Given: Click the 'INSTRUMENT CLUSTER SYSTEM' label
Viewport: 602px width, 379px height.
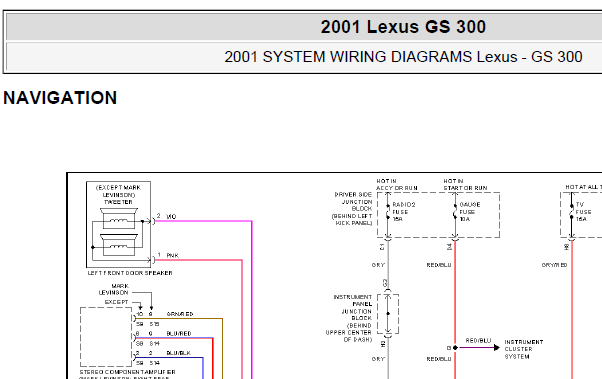Looking at the screenshot, I should tap(524, 349).
